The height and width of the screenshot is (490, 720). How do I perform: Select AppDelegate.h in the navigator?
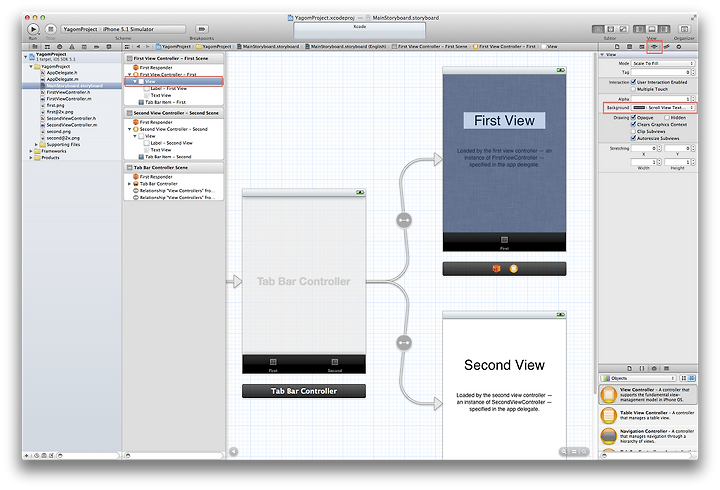pyautogui.click(x=62, y=72)
